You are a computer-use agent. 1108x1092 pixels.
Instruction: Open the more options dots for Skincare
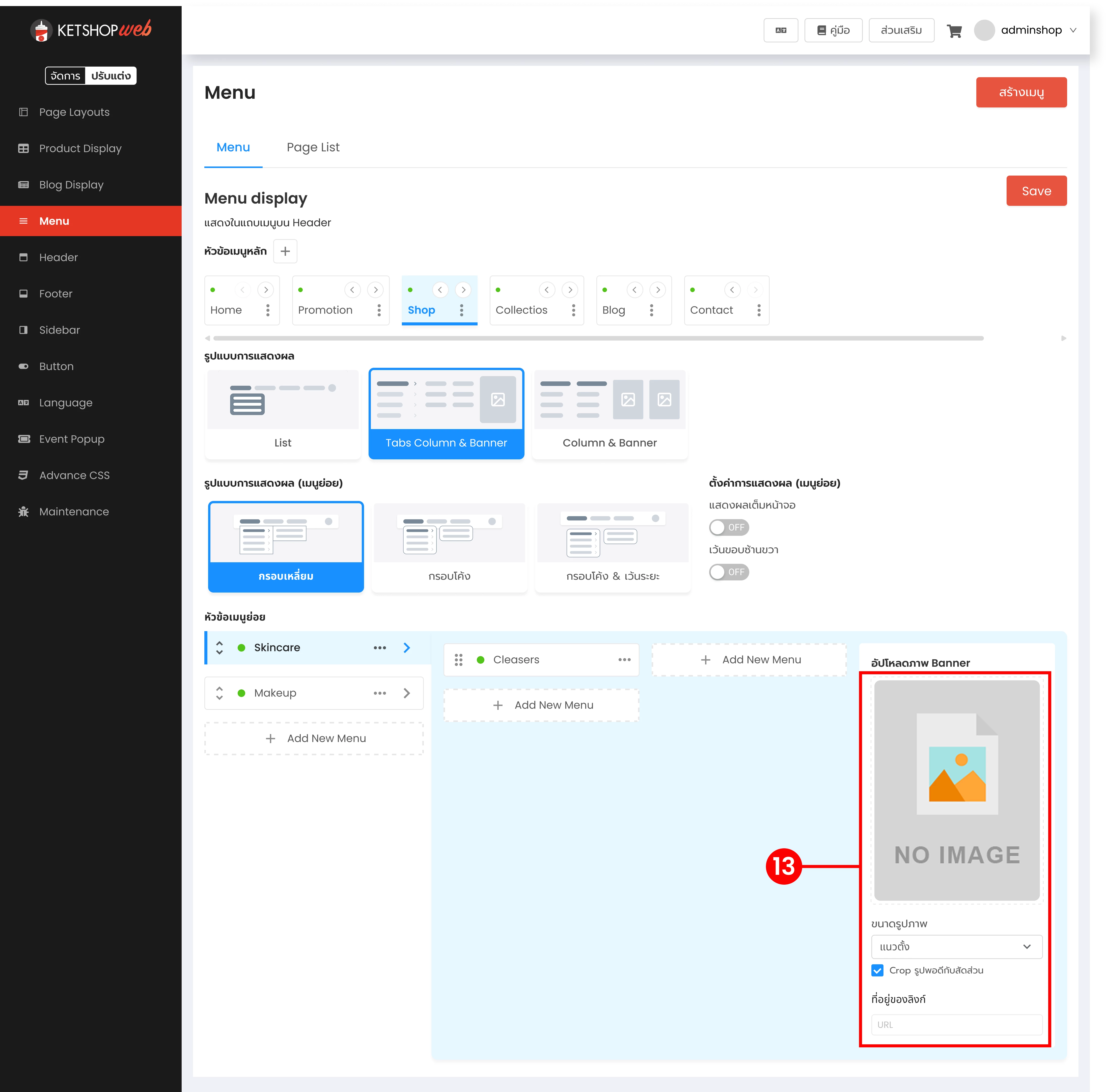tap(380, 648)
